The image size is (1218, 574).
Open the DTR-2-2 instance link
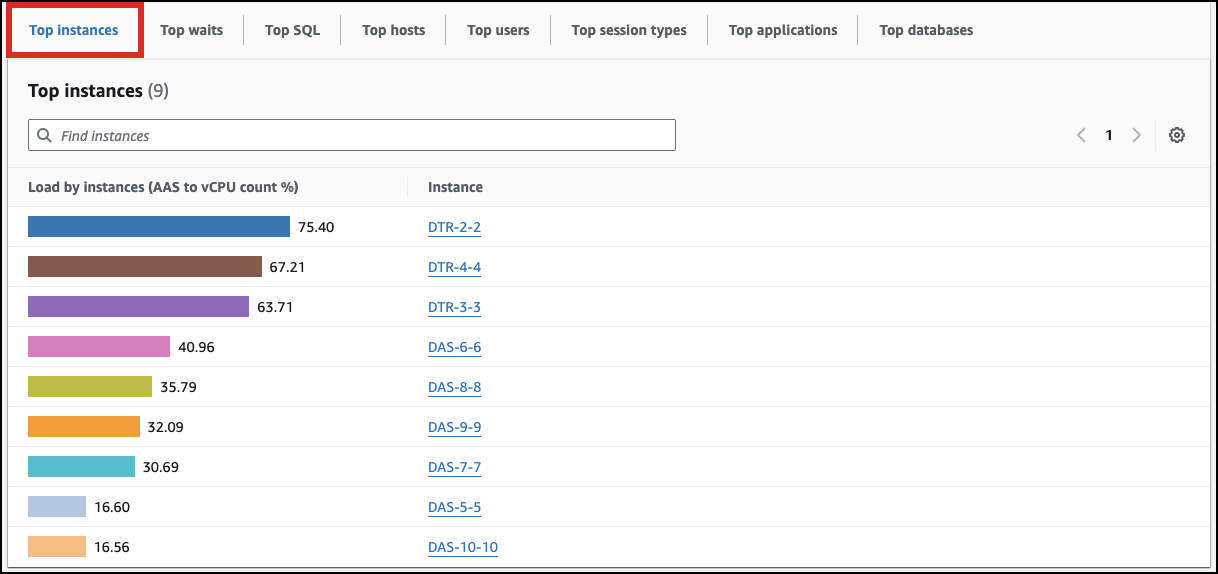coord(454,227)
